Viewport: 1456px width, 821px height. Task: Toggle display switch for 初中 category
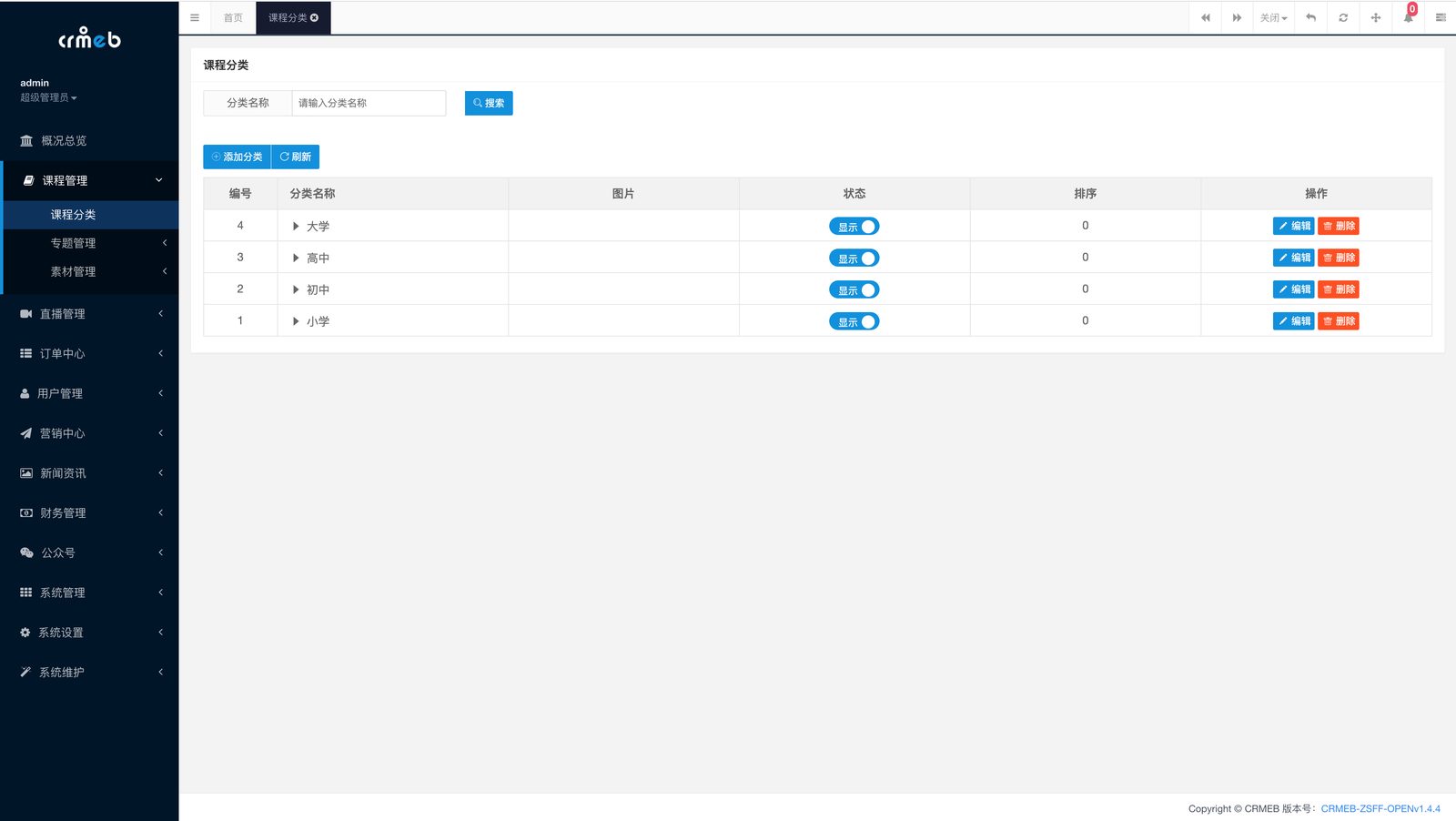click(854, 289)
